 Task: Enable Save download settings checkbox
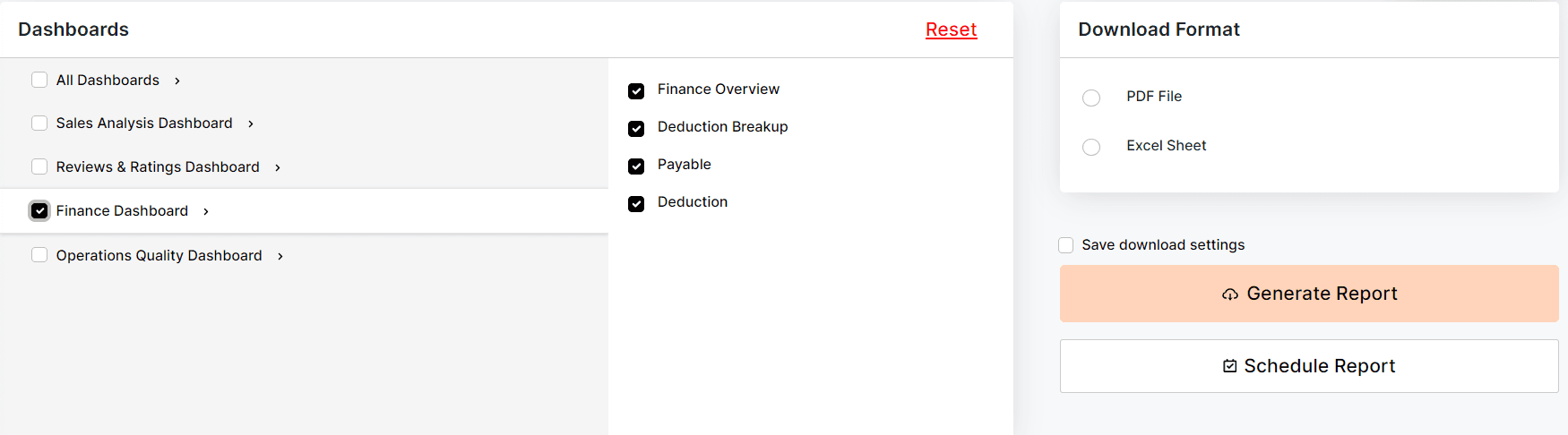[x=1066, y=245]
